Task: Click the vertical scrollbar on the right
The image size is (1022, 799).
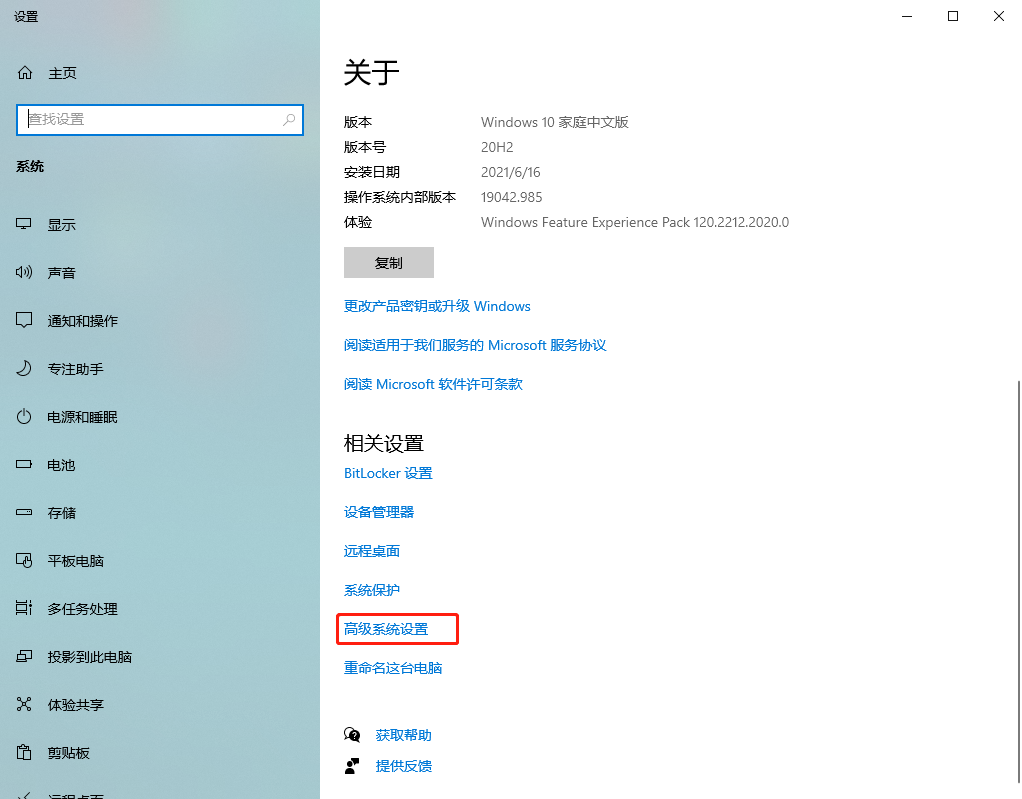Action: (1019, 581)
